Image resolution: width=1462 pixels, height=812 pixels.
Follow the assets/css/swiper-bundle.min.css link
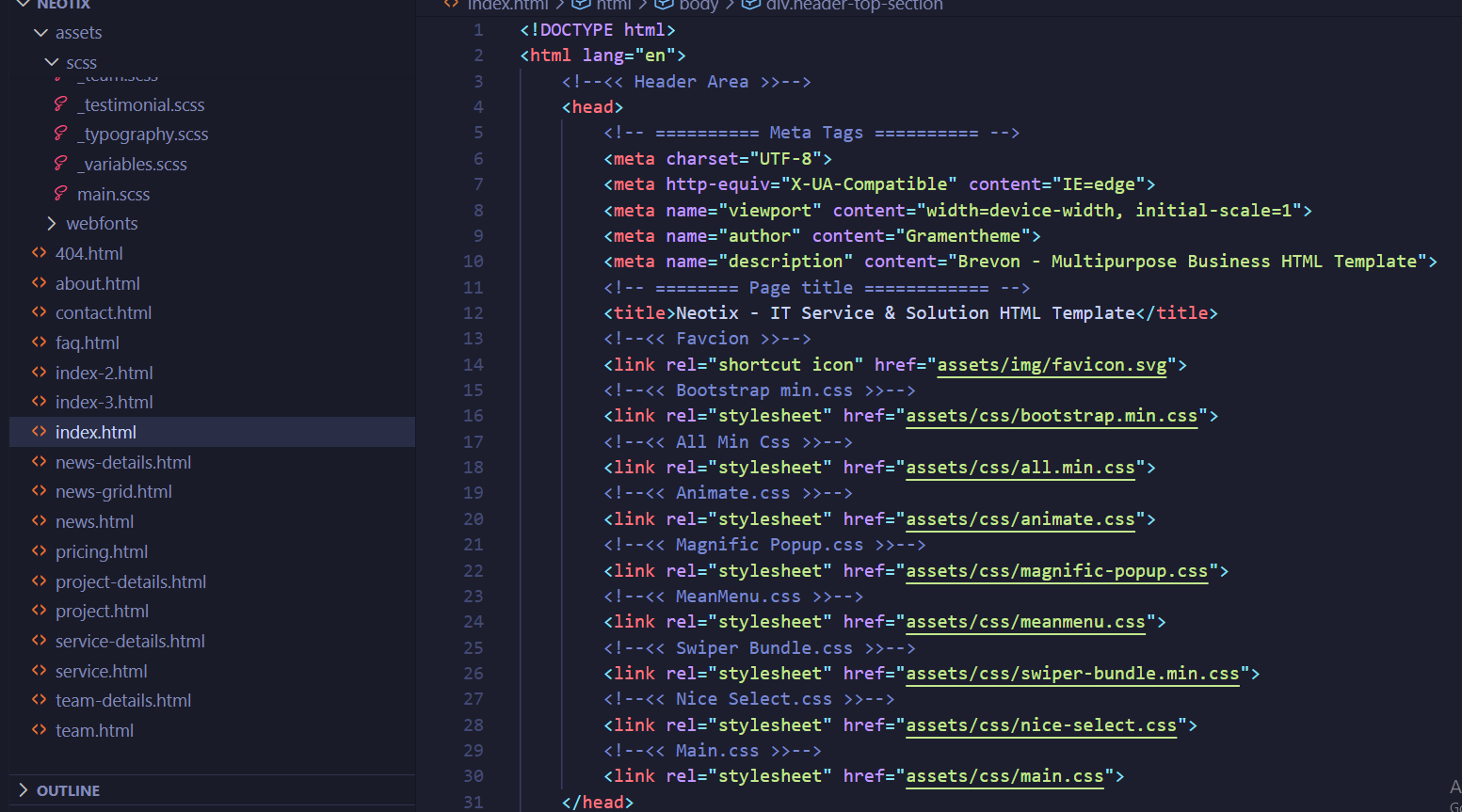pos(1073,674)
